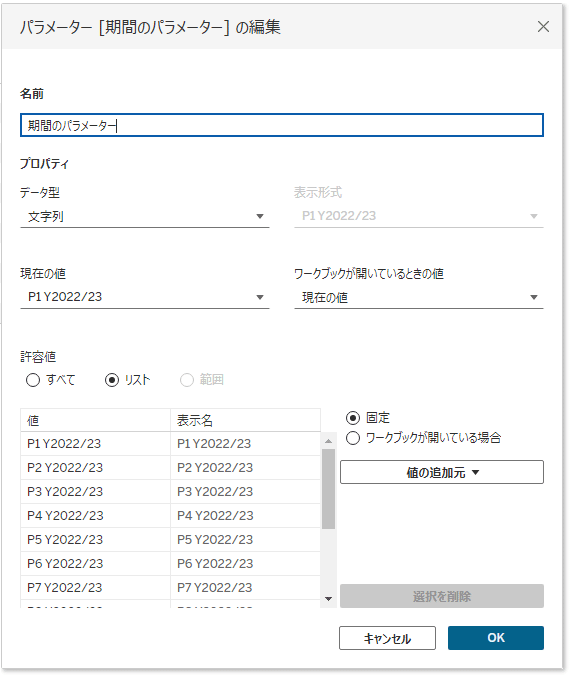This screenshot has width=571, height=675.
Task: Click the list scrollbar down arrow
Action: (x=329, y=599)
